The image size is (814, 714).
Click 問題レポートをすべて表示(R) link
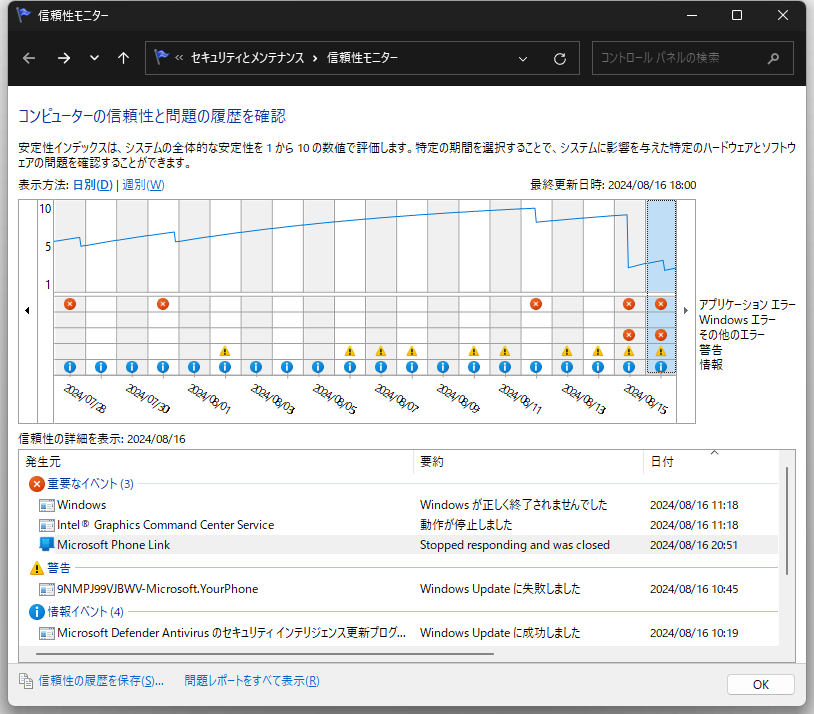coord(252,681)
